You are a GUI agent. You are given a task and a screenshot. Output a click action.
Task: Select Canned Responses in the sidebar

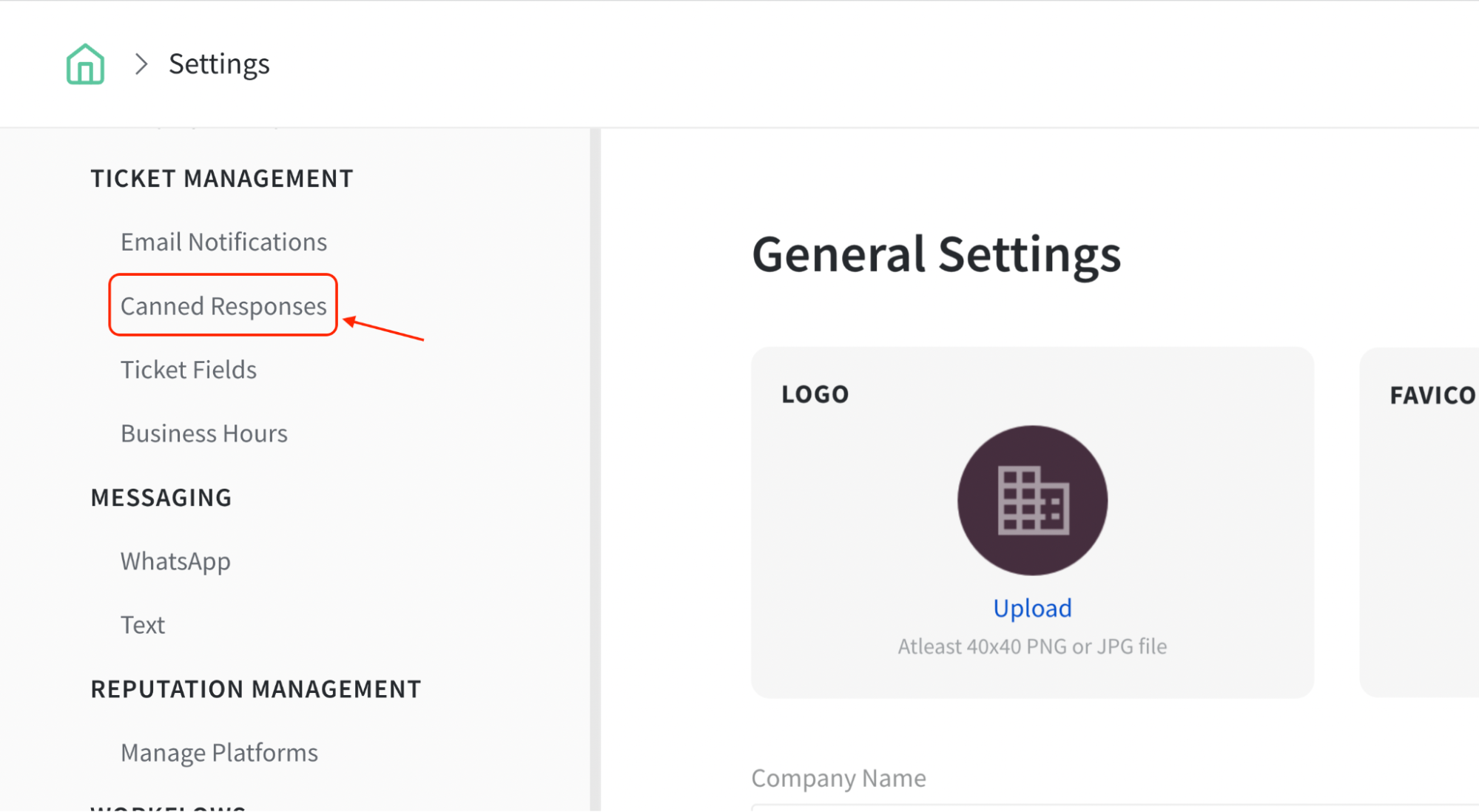tap(223, 305)
